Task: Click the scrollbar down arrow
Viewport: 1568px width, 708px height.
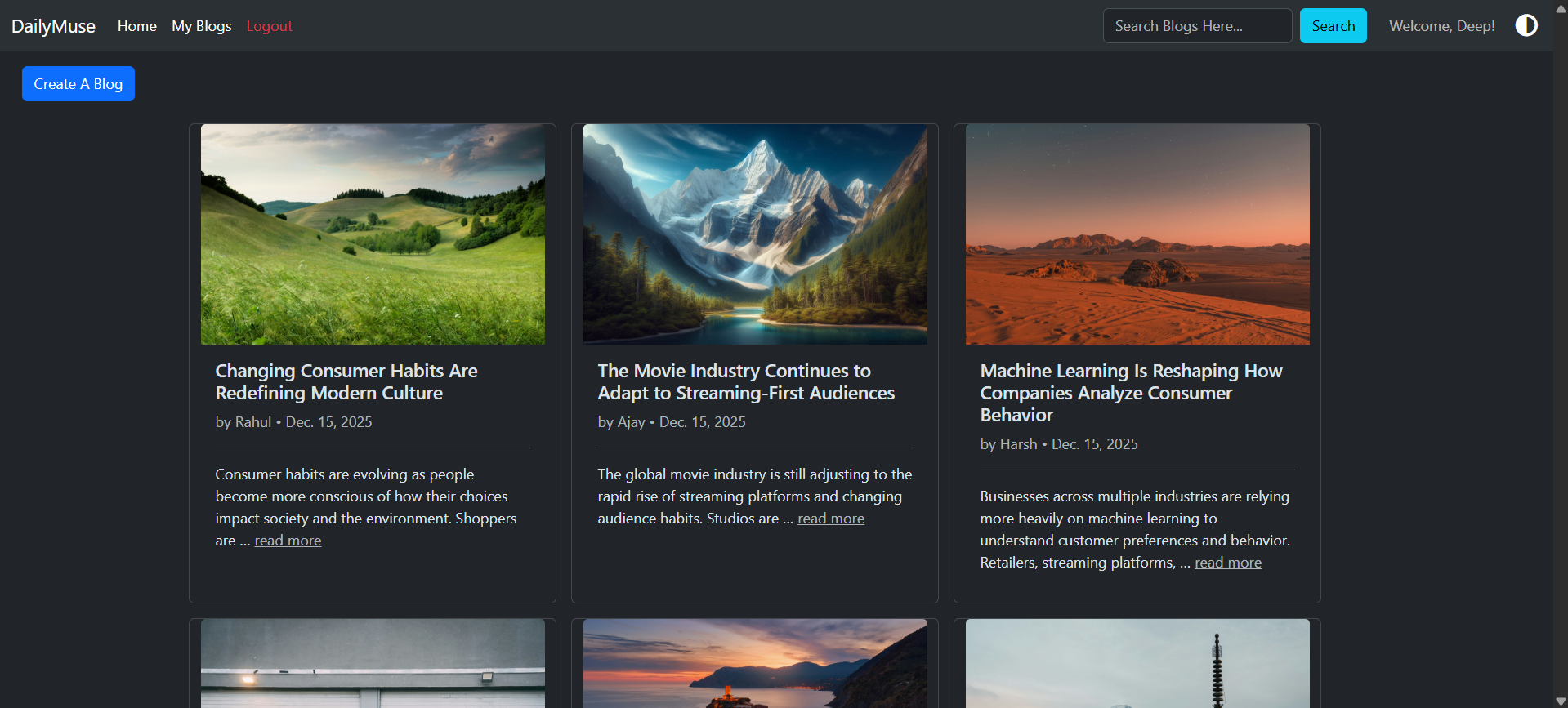Action: point(1561,701)
